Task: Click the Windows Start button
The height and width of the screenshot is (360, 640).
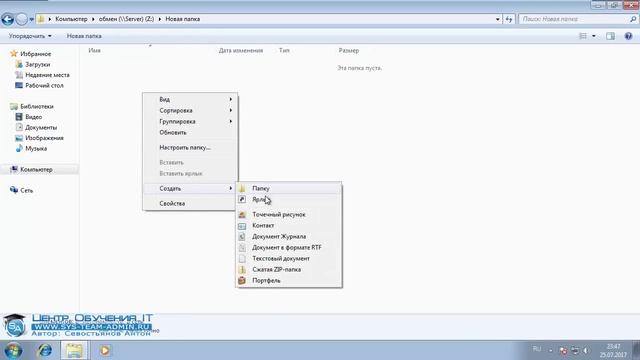Action: tap(13, 351)
